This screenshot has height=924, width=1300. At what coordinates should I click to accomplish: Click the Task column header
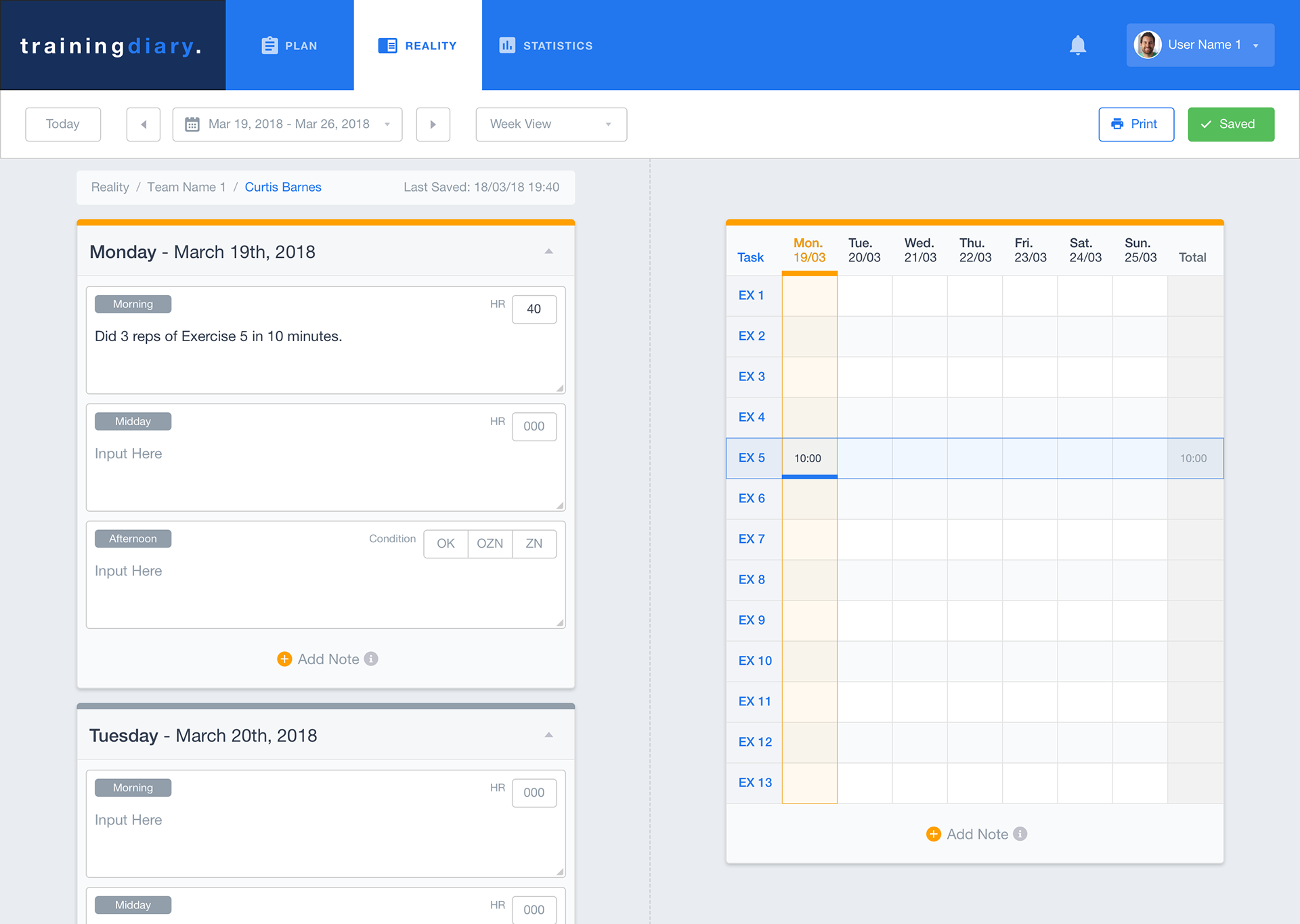point(750,257)
